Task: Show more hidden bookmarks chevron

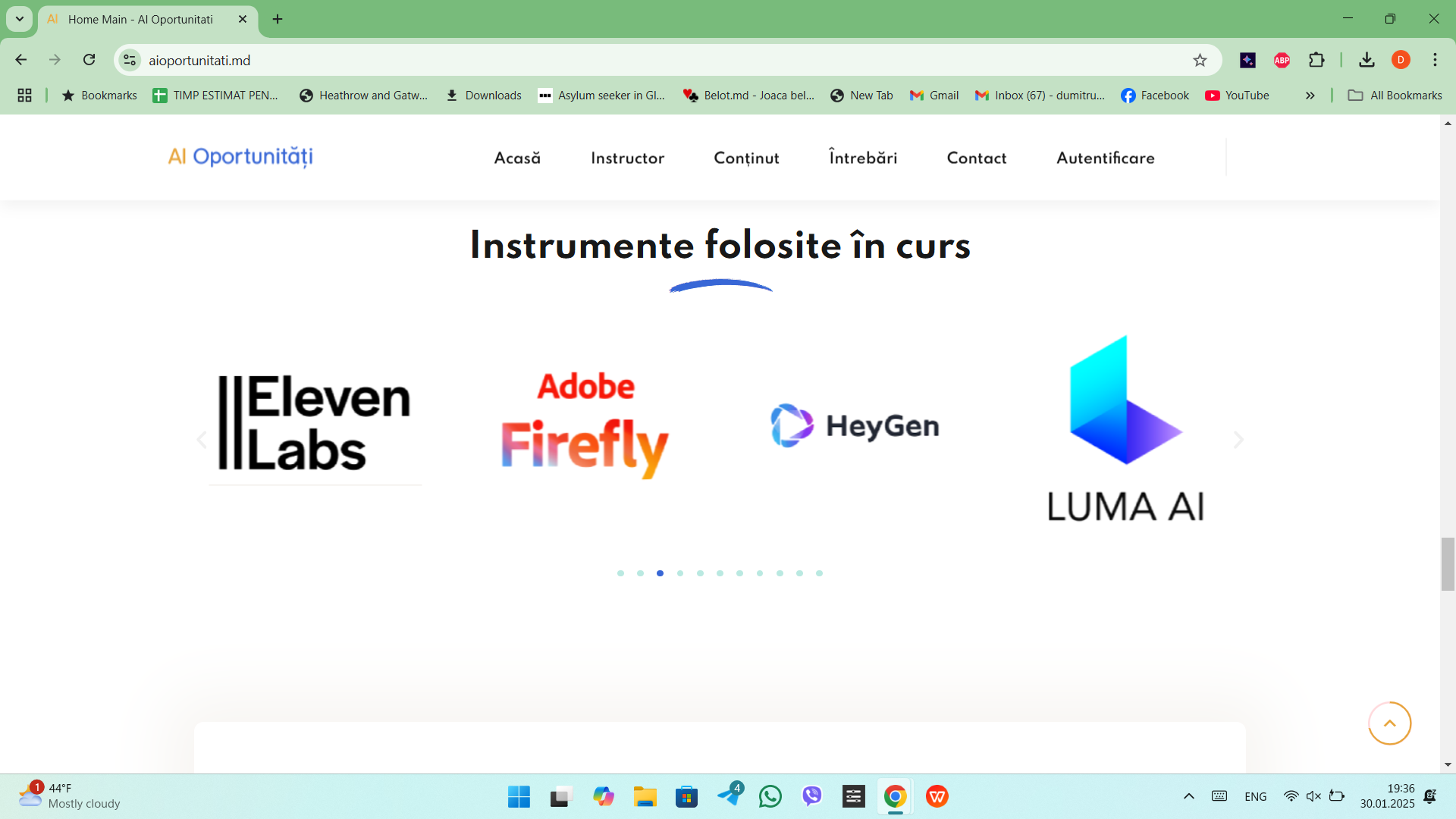Action: [x=1310, y=96]
